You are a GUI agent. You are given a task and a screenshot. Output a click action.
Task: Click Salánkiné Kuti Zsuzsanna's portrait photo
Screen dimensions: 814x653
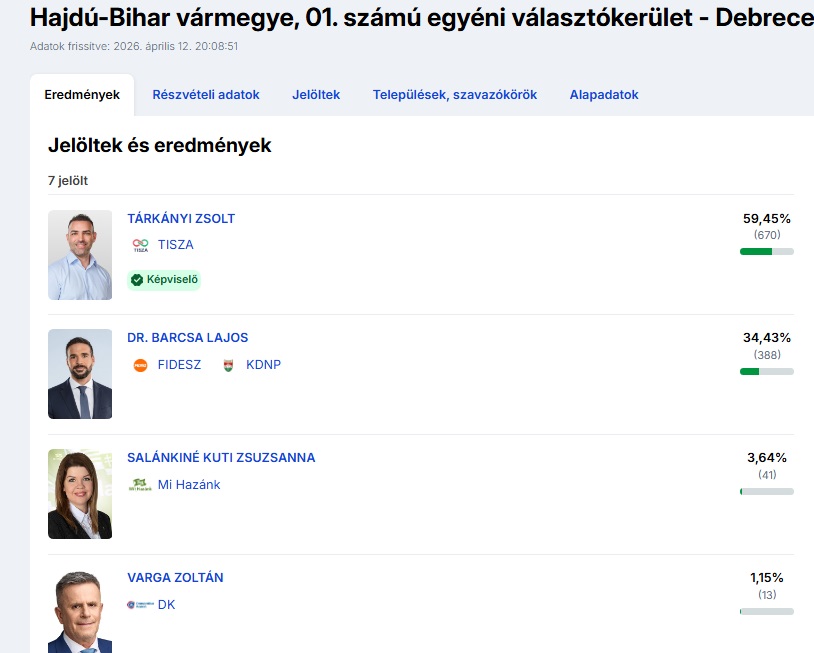[x=80, y=494]
